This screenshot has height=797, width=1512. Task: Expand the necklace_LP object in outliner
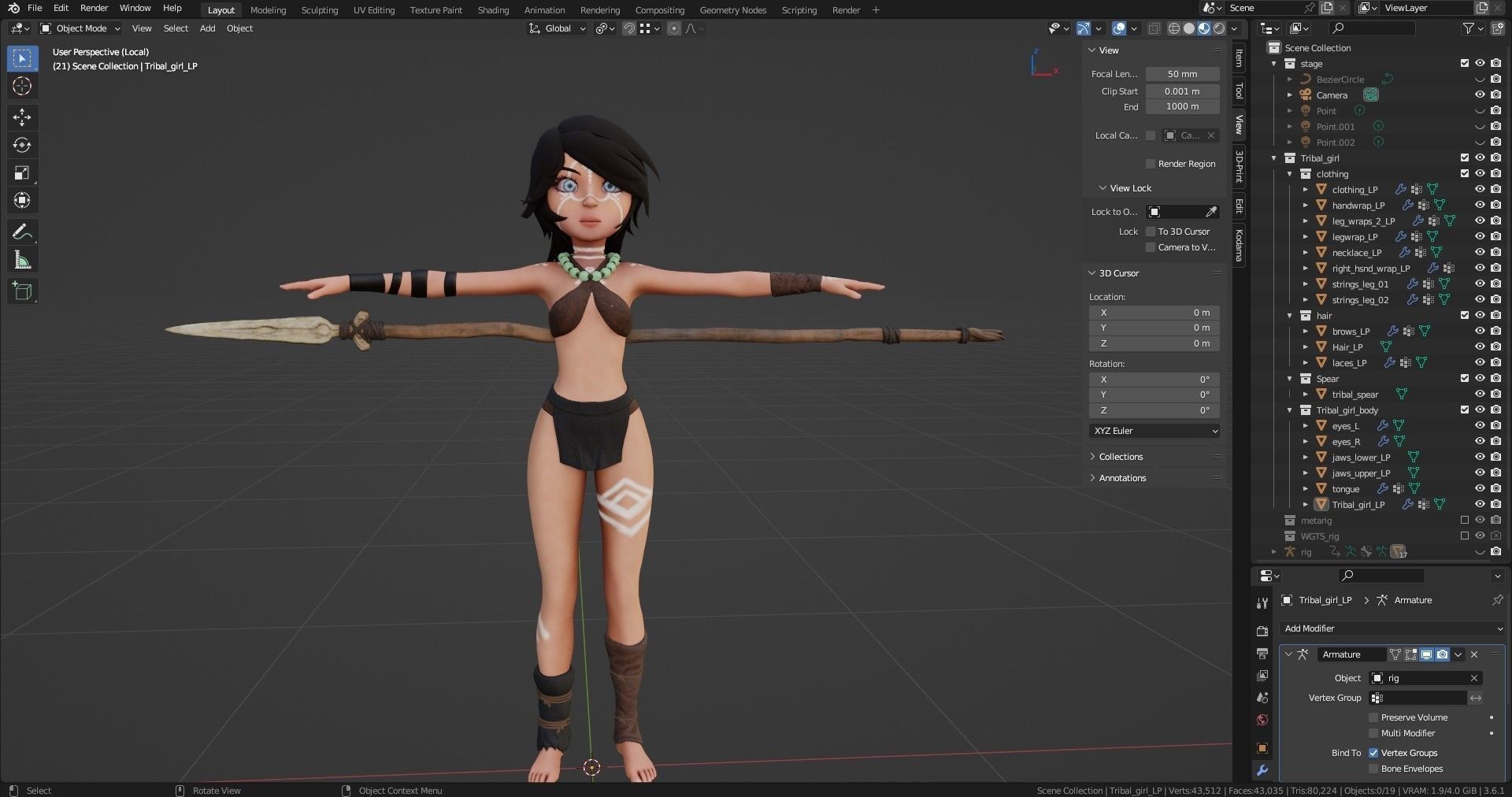click(x=1306, y=253)
